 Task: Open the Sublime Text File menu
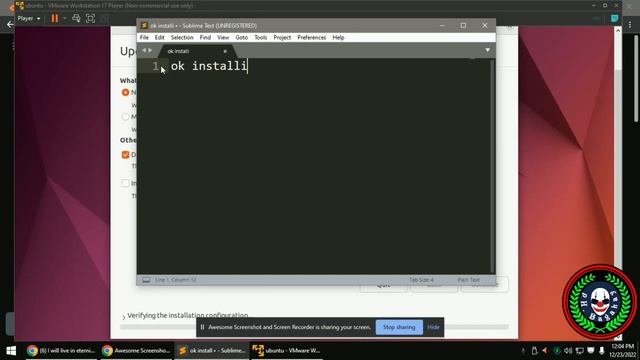[x=144, y=38]
